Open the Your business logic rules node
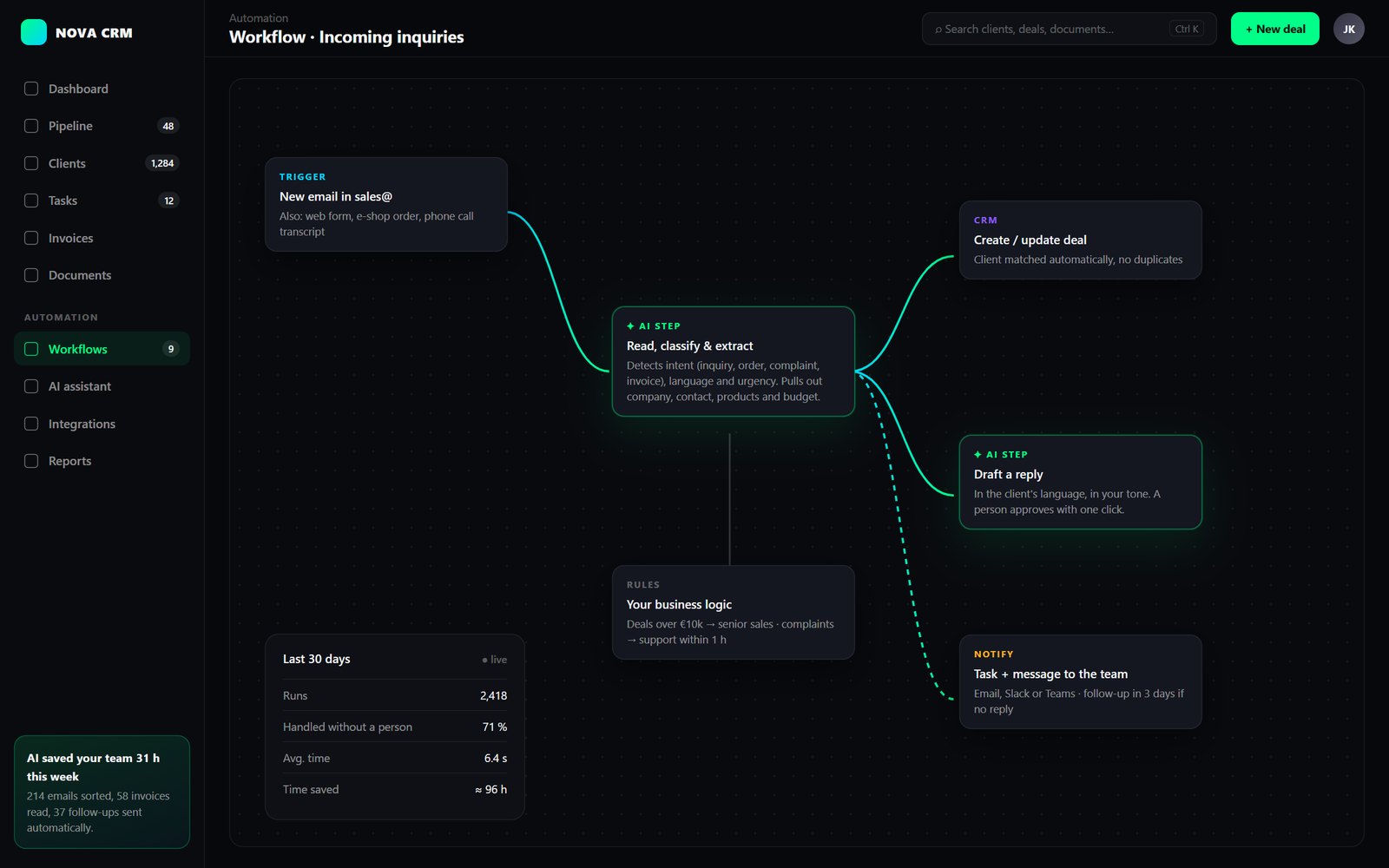The width and height of the screenshot is (1389, 868). pos(734,612)
